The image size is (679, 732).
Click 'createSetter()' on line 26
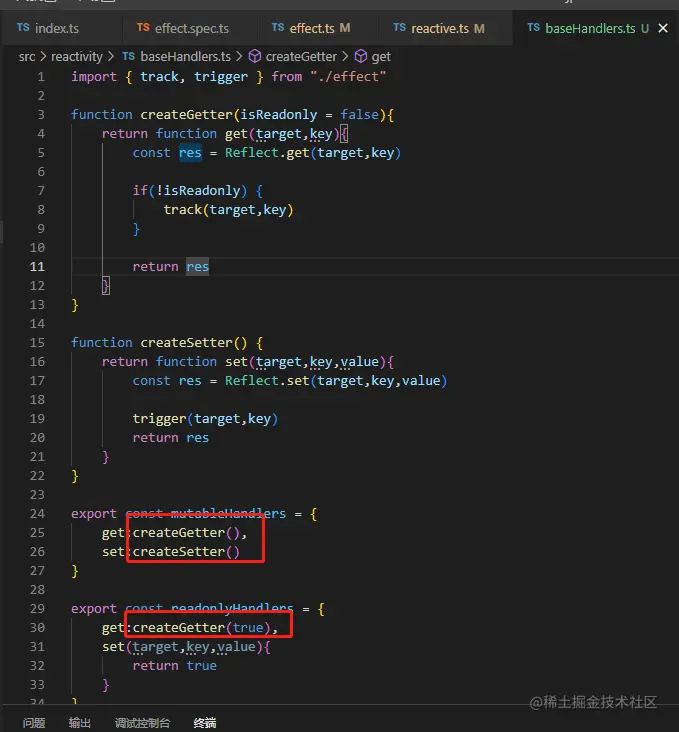pos(186,552)
